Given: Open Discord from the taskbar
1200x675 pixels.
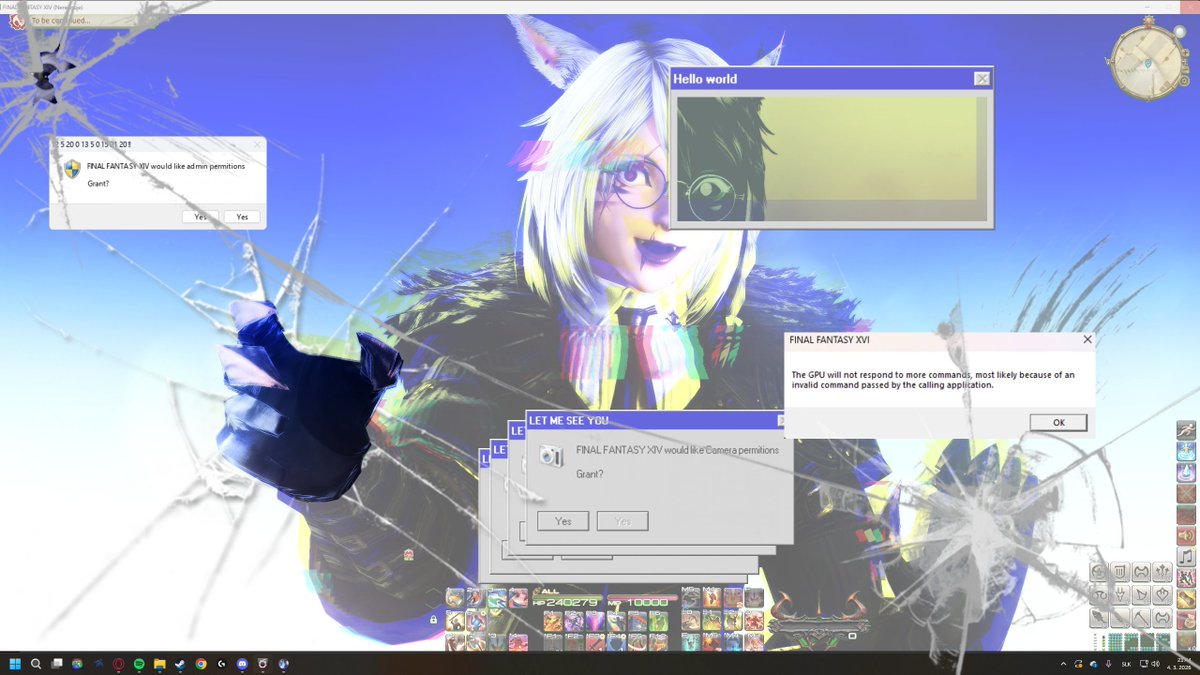Looking at the screenshot, I should (242, 663).
